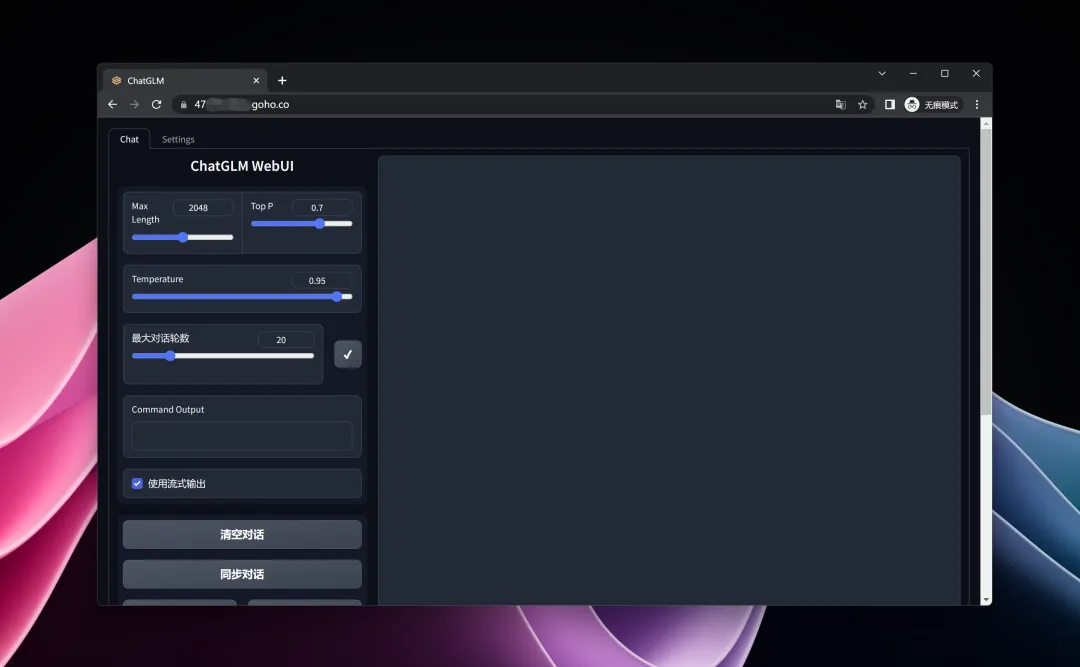
Task: Click the checkmark confirm button
Action: [x=348, y=354]
